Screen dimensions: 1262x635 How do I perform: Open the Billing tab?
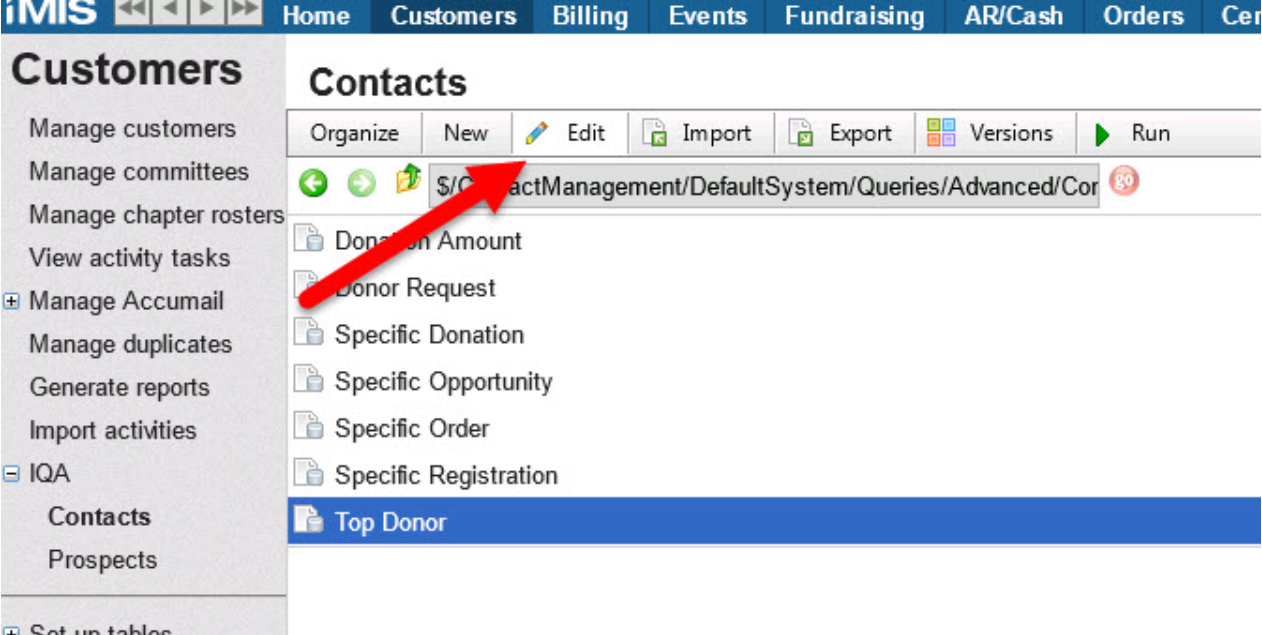coord(590,17)
